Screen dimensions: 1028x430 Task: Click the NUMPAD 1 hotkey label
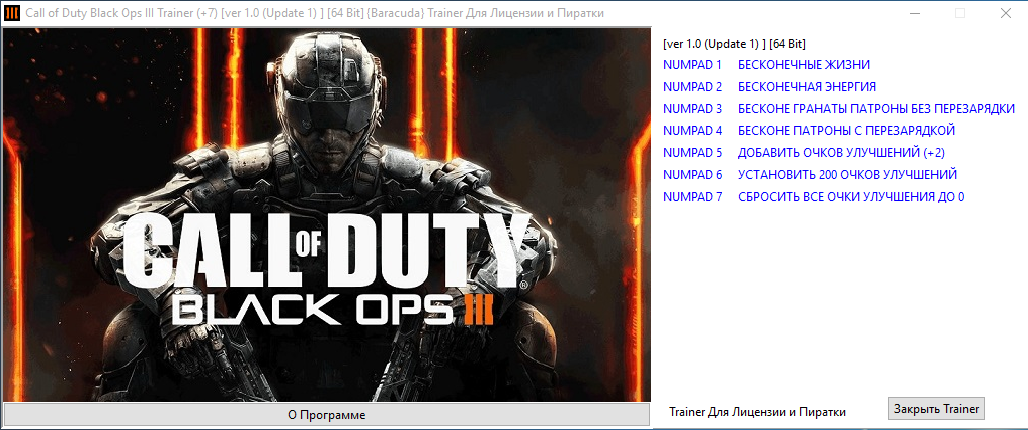[x=692, y=65]
